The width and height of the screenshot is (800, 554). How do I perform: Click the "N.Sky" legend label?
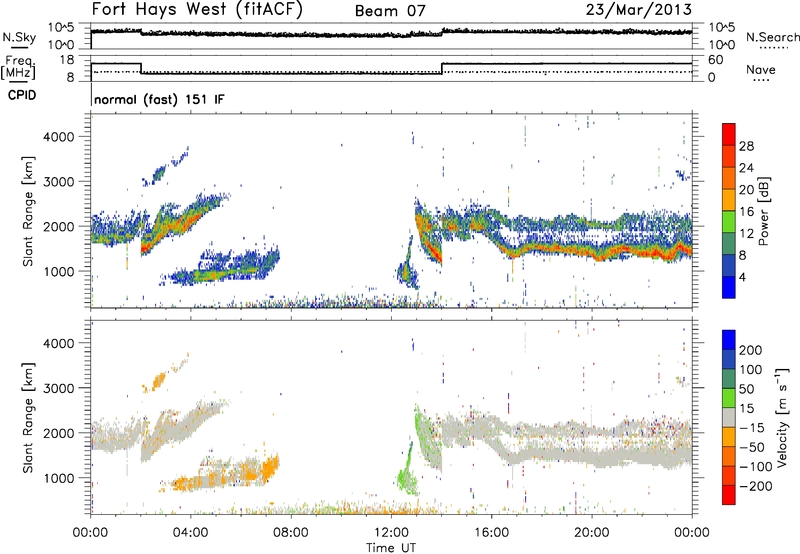[x=19, y=37]
